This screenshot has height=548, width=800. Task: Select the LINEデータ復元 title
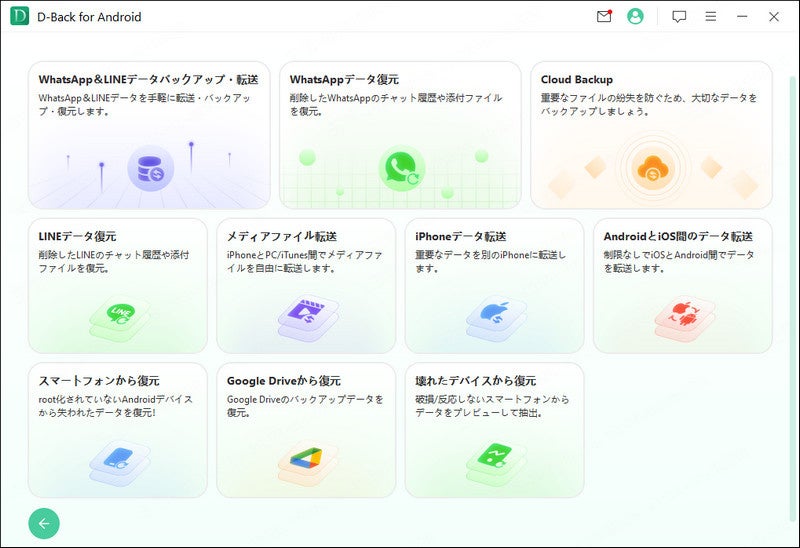coord(78,236)
